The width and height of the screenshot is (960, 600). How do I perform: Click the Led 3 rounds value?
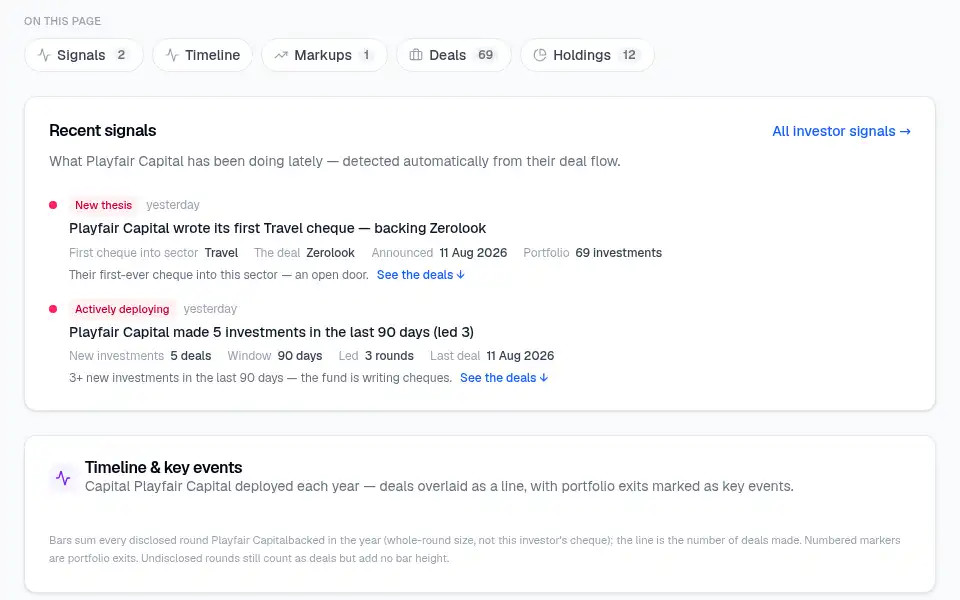[389, 356]
